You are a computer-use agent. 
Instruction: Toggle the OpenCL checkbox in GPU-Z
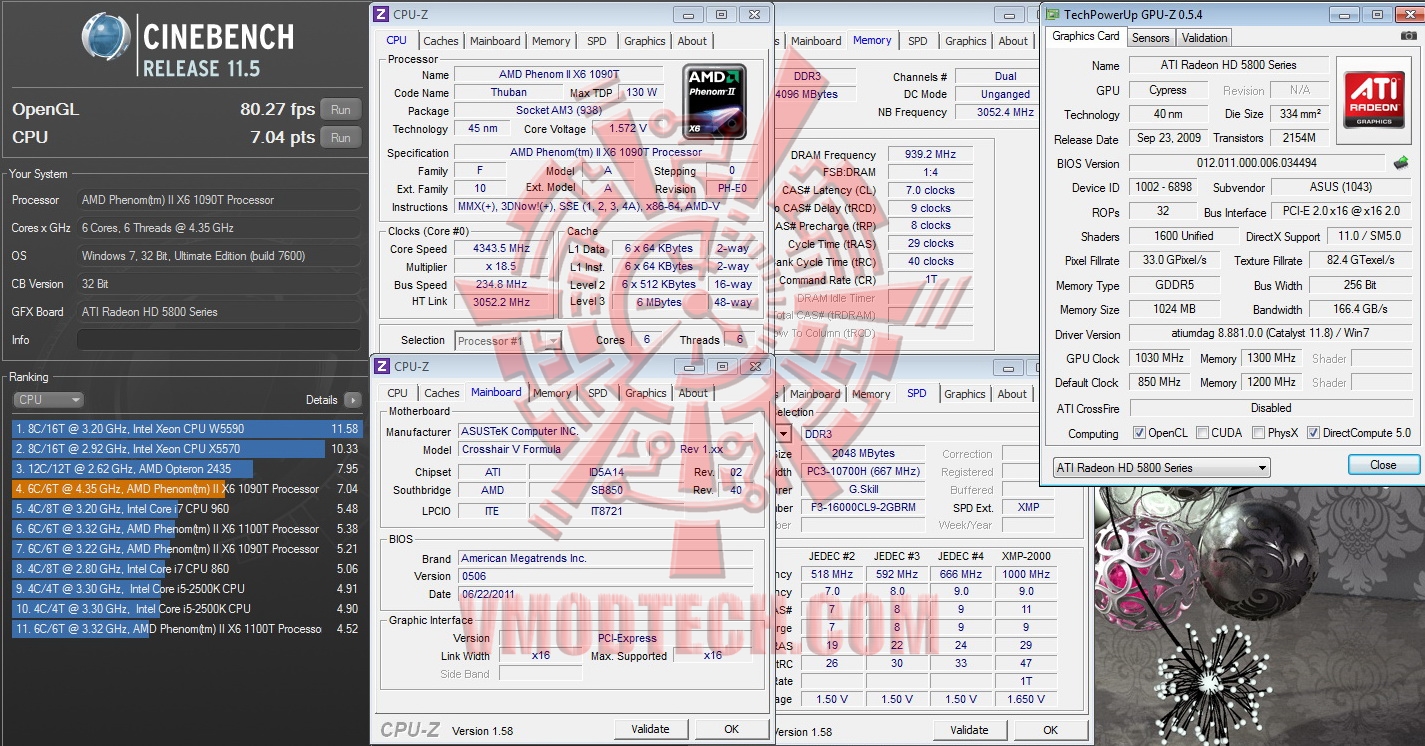[1139, 433]
